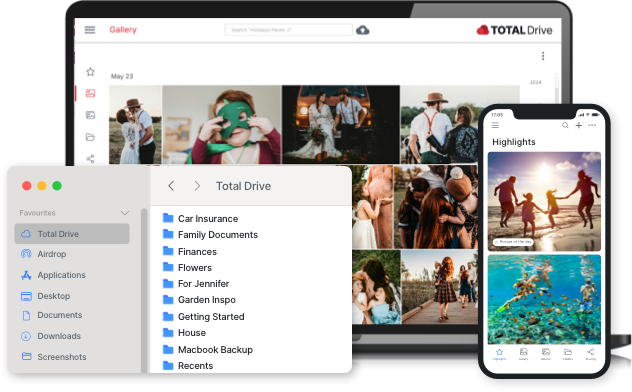Screen dimensions: 632x392
Task: Tap the Sharing tab at phone bottom
Action: click(x=590, y=354)
